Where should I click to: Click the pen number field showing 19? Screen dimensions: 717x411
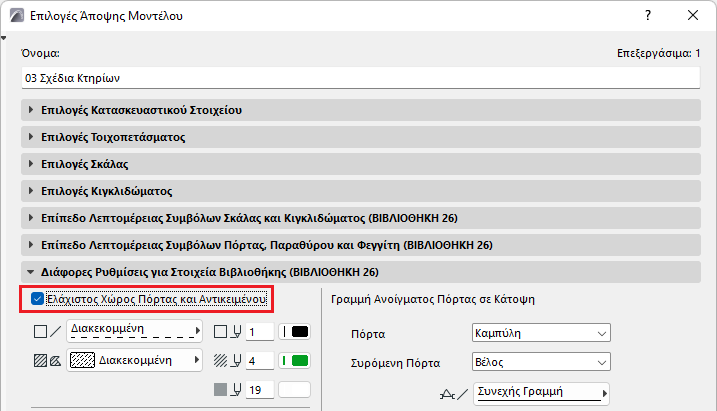(260, 390)
